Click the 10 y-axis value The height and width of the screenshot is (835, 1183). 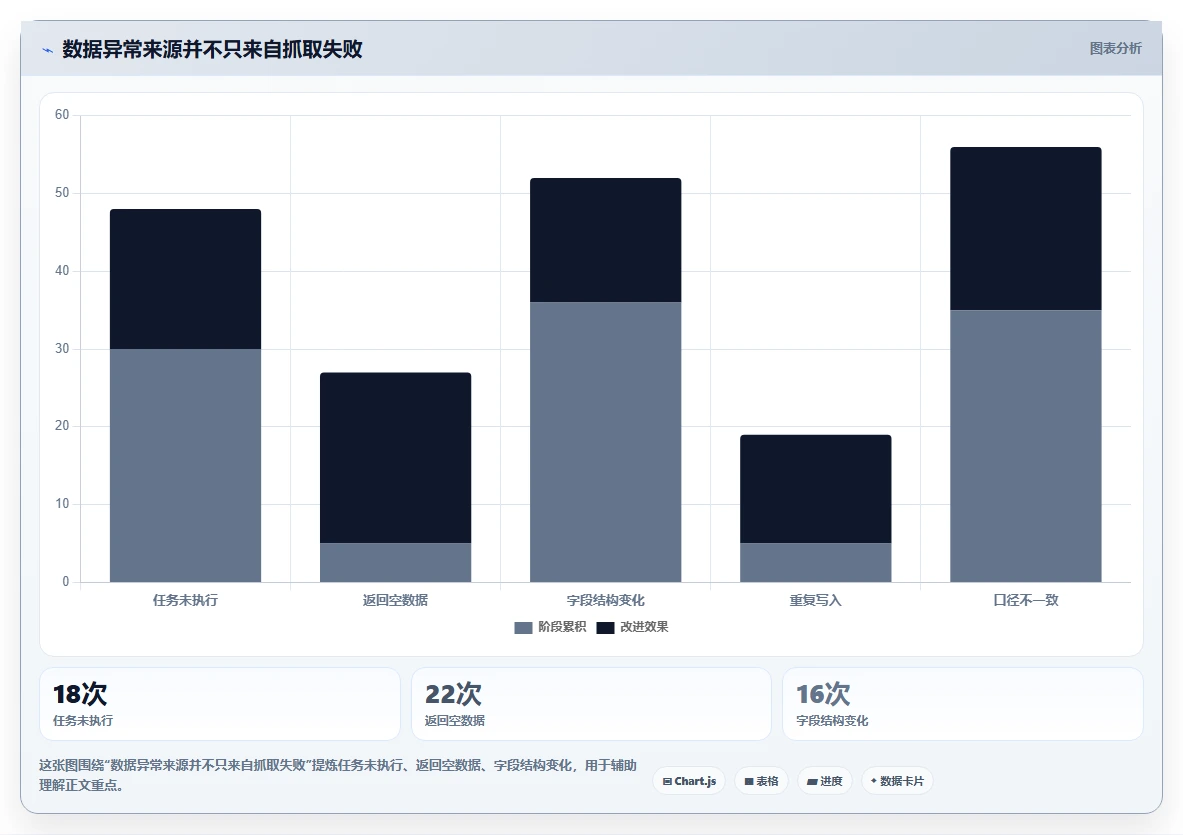coord(62,503)
